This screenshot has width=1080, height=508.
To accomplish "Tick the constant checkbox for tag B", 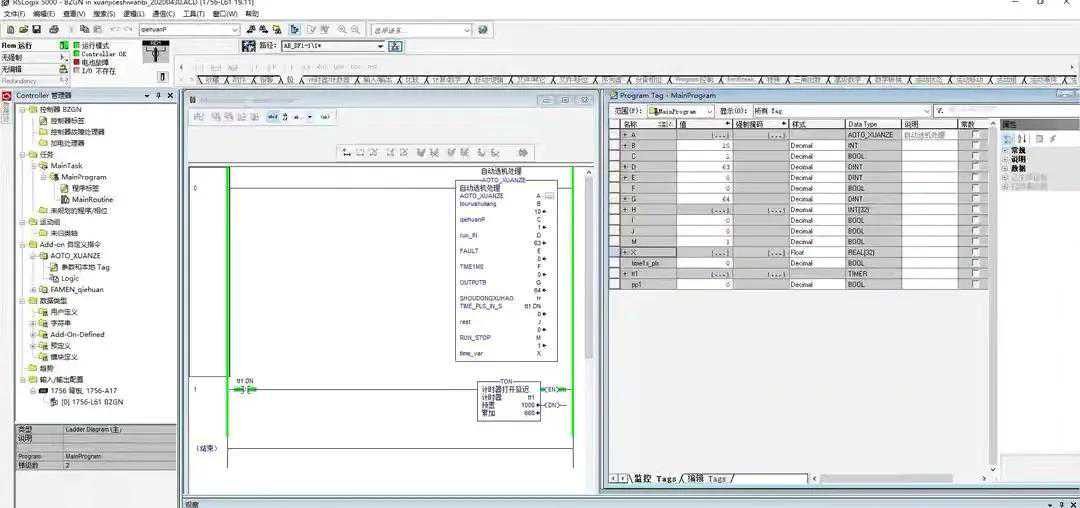I will [x=976, y=146].
